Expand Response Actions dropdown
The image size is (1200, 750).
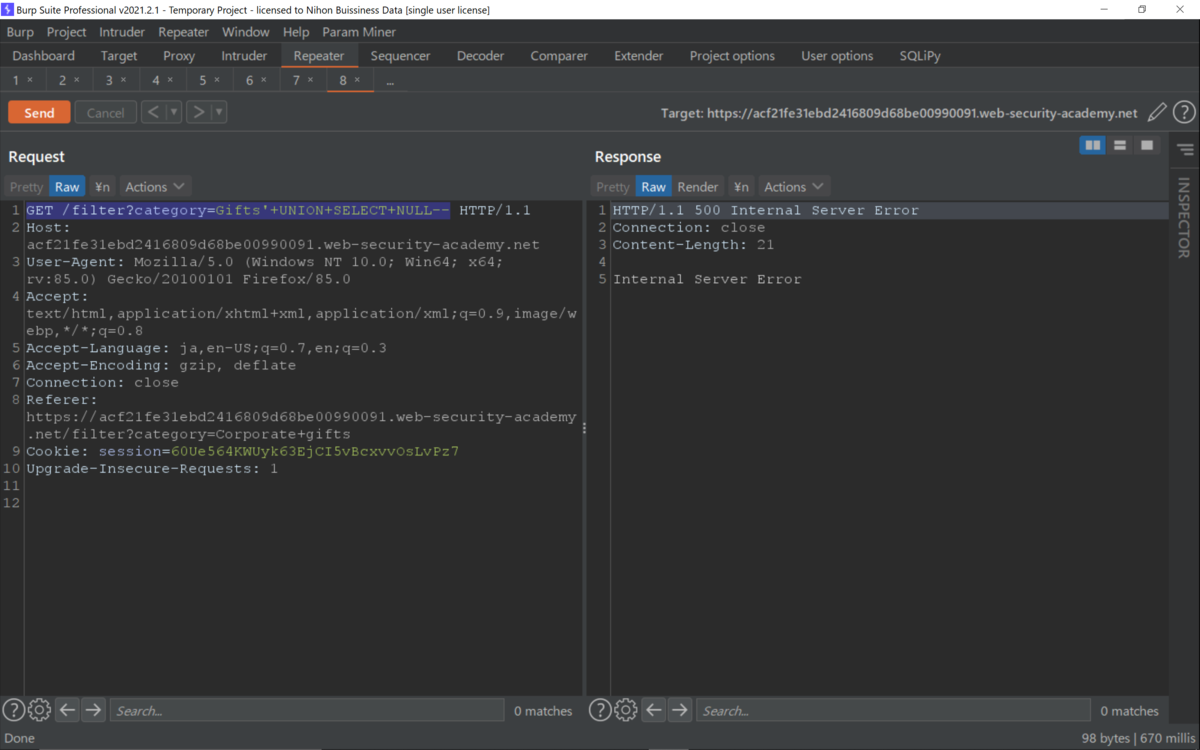coord(794,187)
